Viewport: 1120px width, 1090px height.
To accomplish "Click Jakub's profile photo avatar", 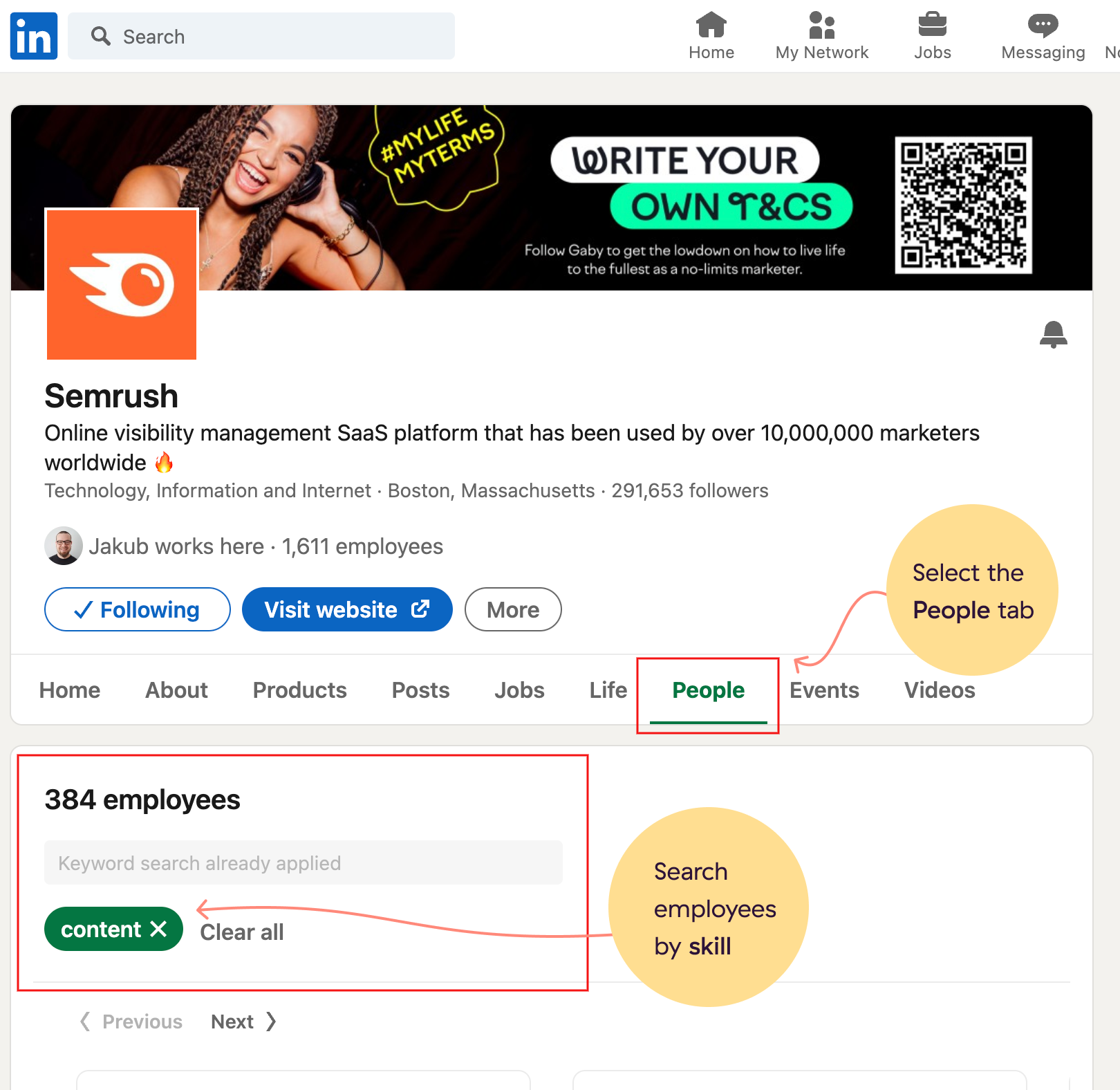I will (64, 546).
